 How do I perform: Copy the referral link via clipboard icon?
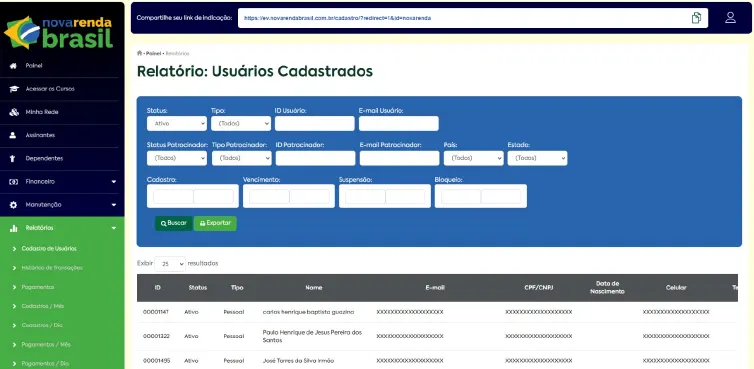(696, 18)
